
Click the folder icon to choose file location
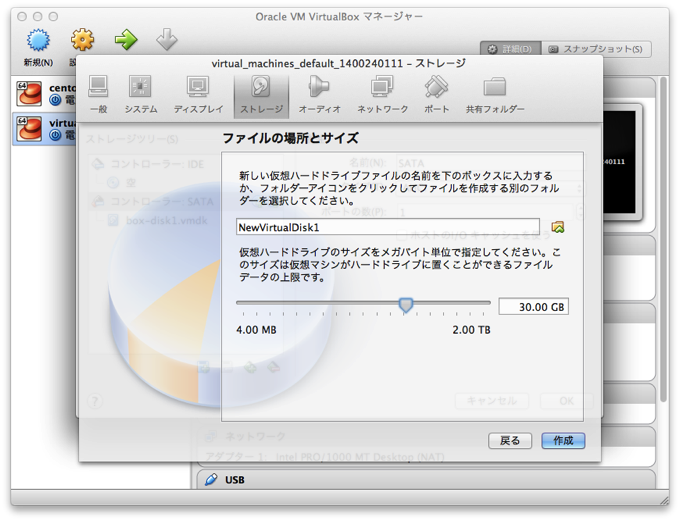[x=558, y=227]
